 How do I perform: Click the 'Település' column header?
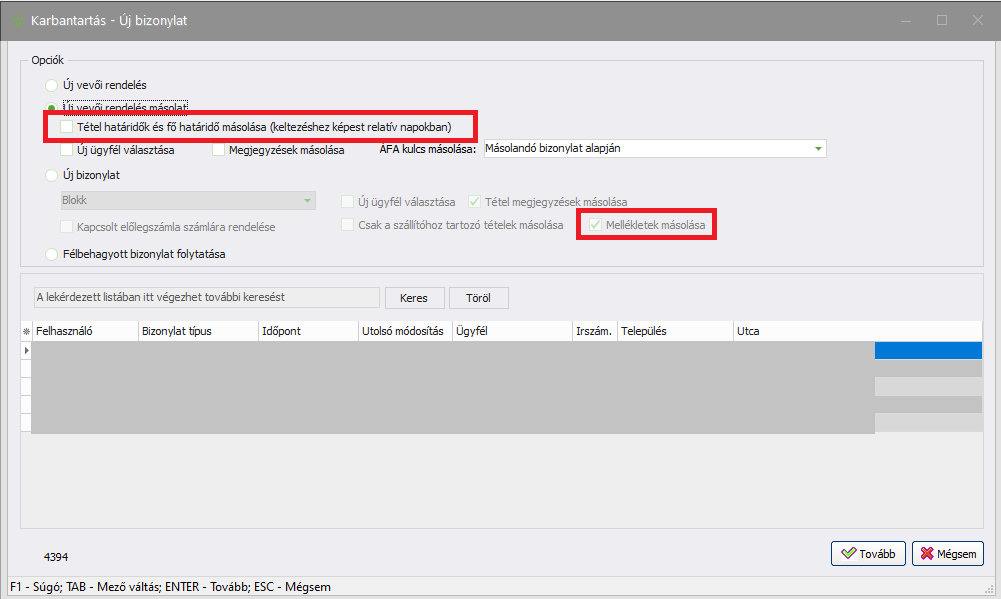click(x=674, y=331)
